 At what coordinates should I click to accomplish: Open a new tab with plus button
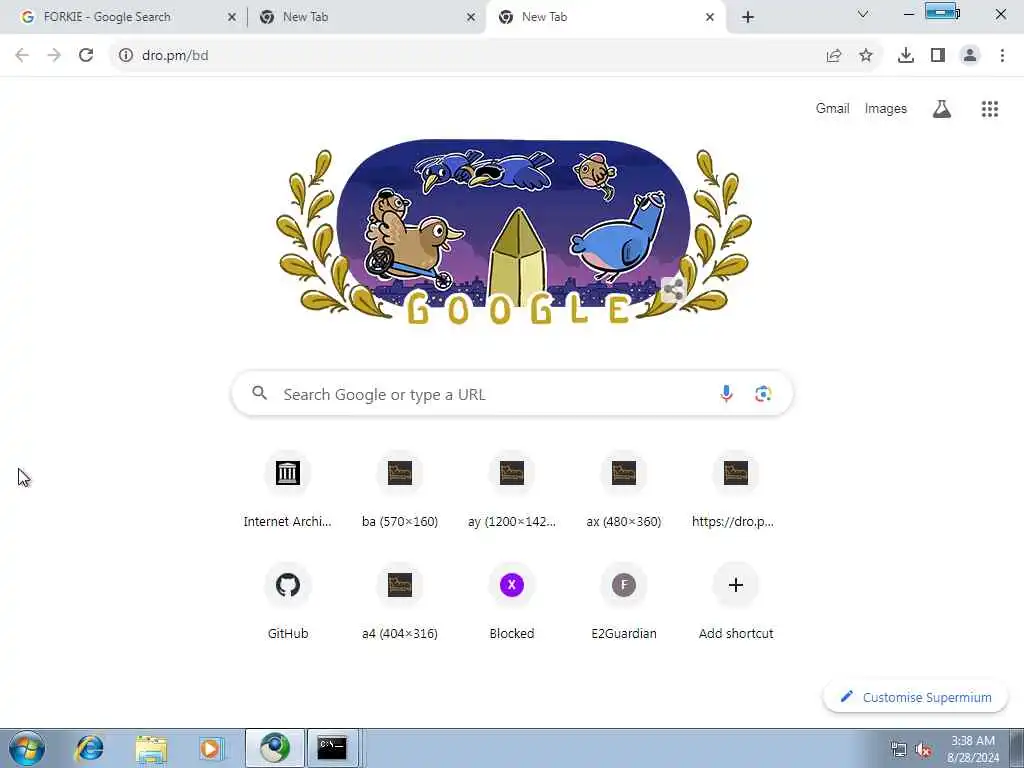(748, 17)
